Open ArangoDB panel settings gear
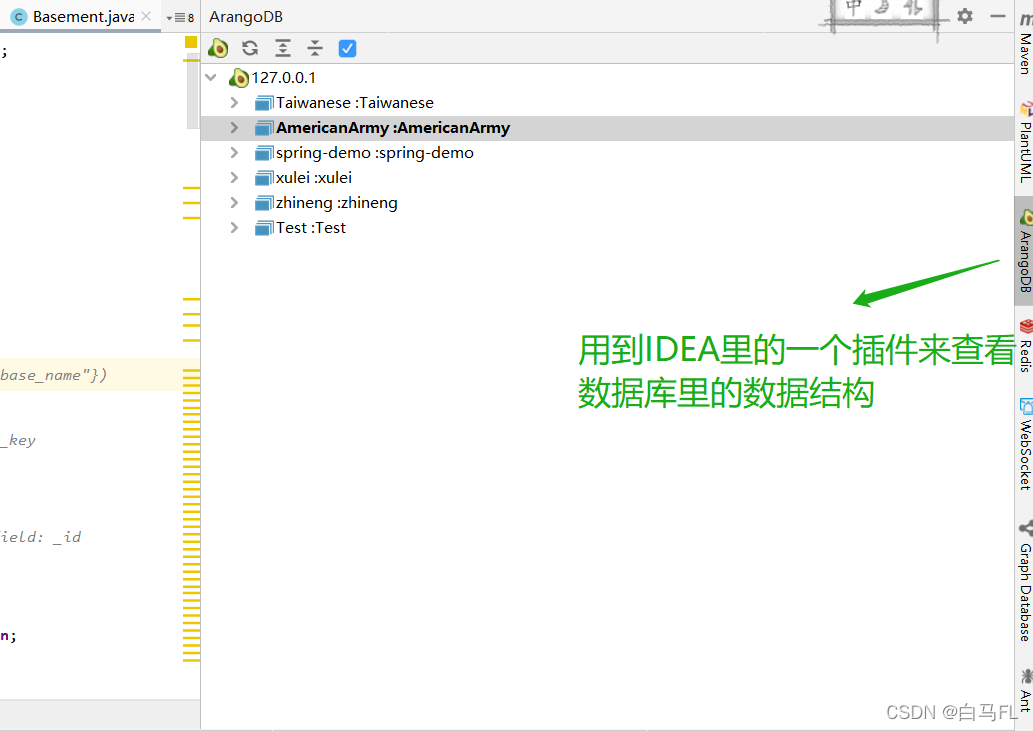The width and height of the screenshot is (1033, 731). click(964, 16)
